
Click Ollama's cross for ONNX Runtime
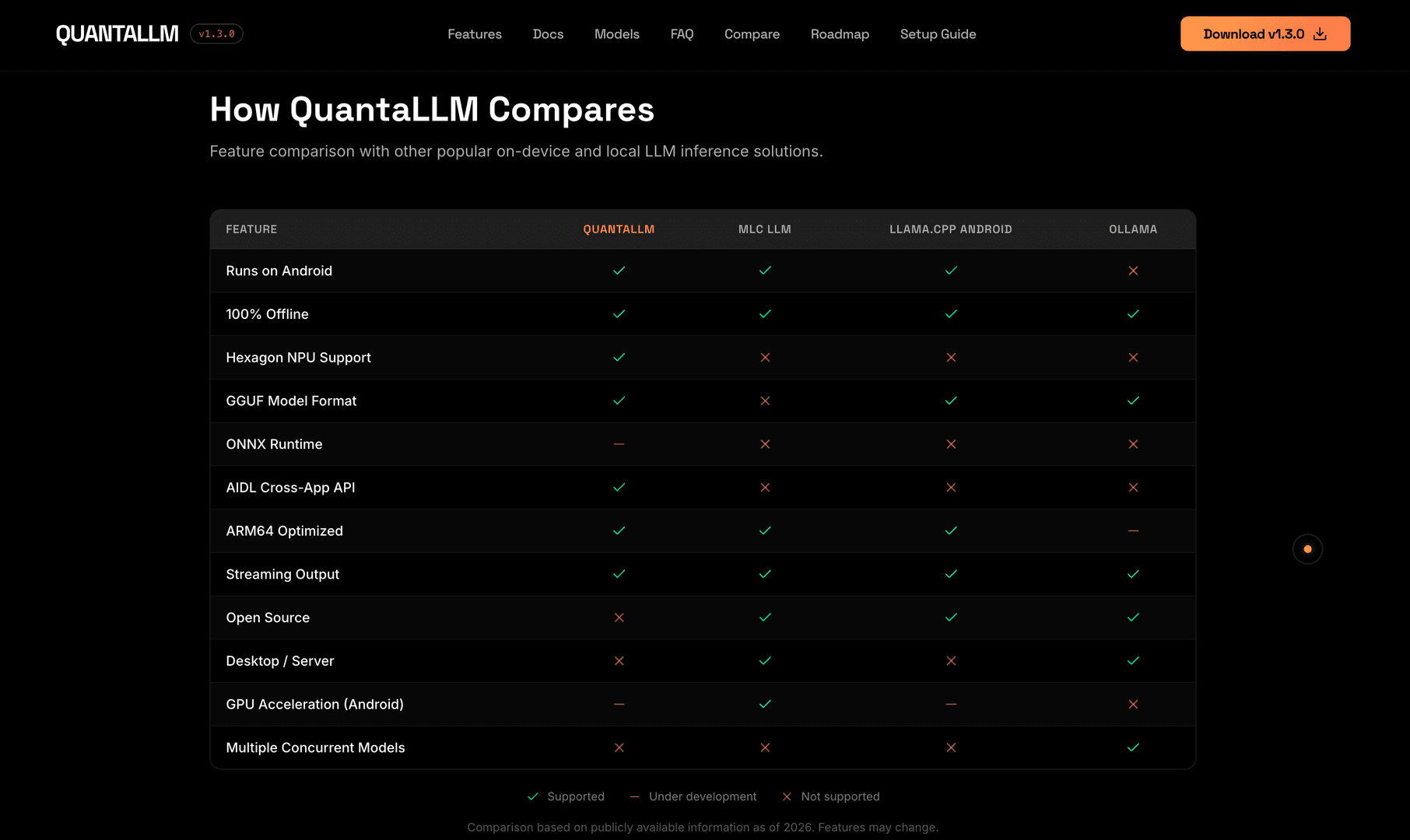1133,444
